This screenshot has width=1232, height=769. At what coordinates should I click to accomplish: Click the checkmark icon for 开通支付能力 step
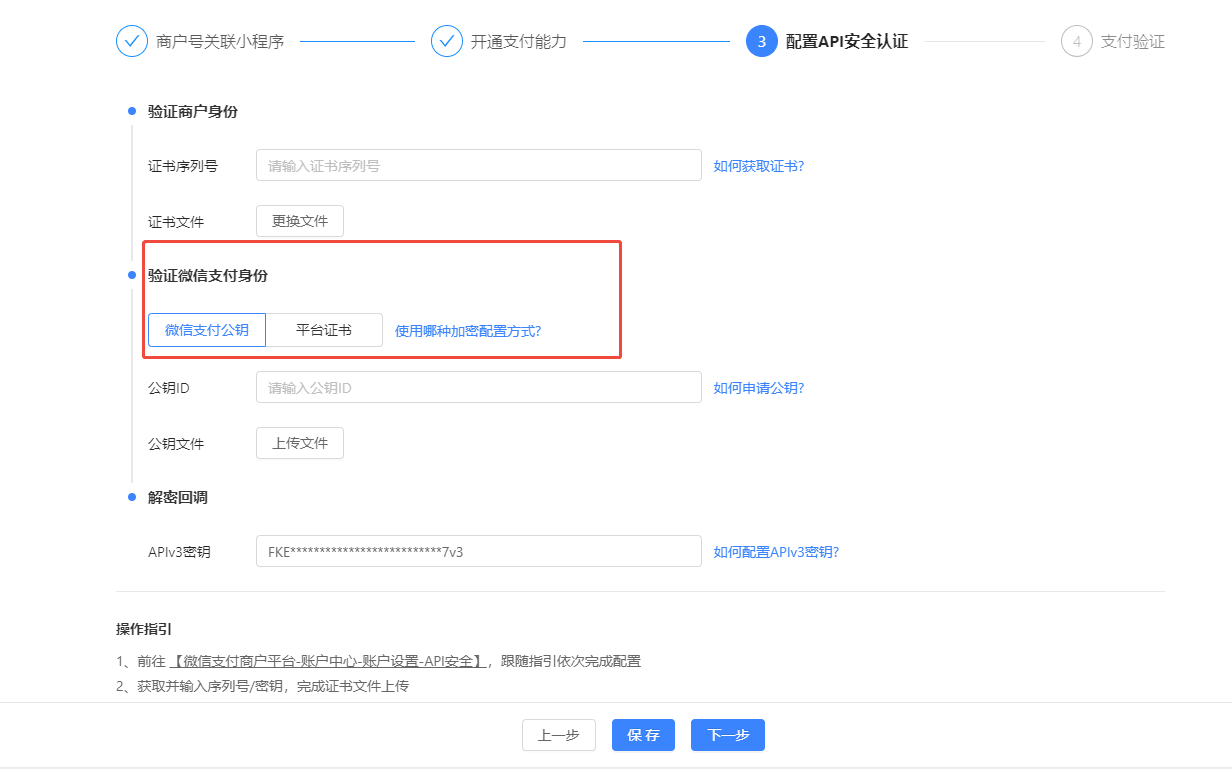click(x=447, y=41)
